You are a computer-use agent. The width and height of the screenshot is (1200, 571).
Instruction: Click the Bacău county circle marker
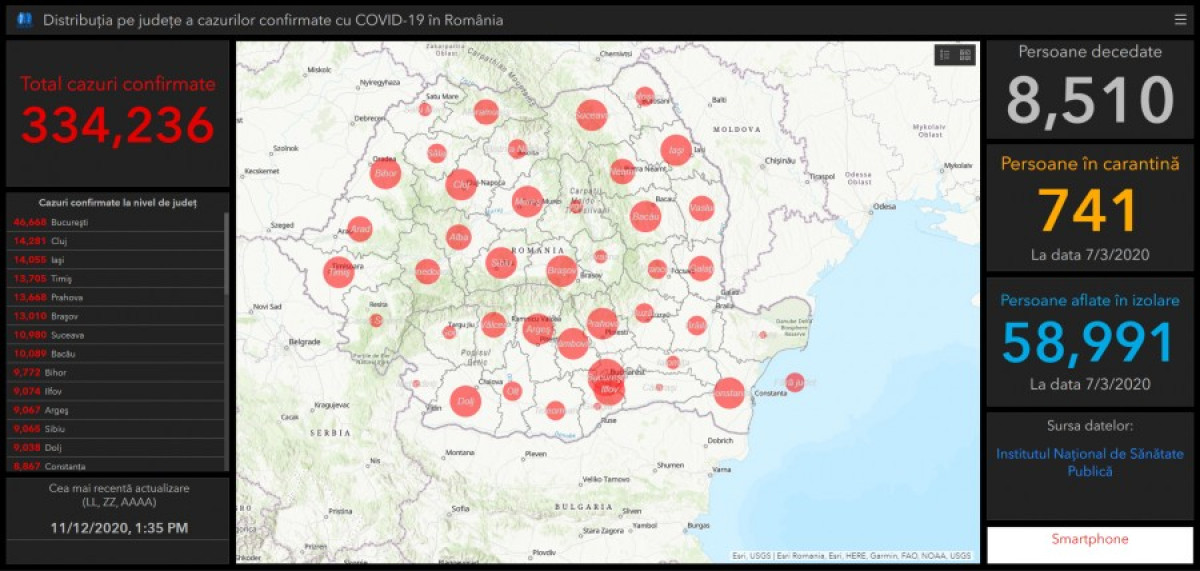(645, 216)
